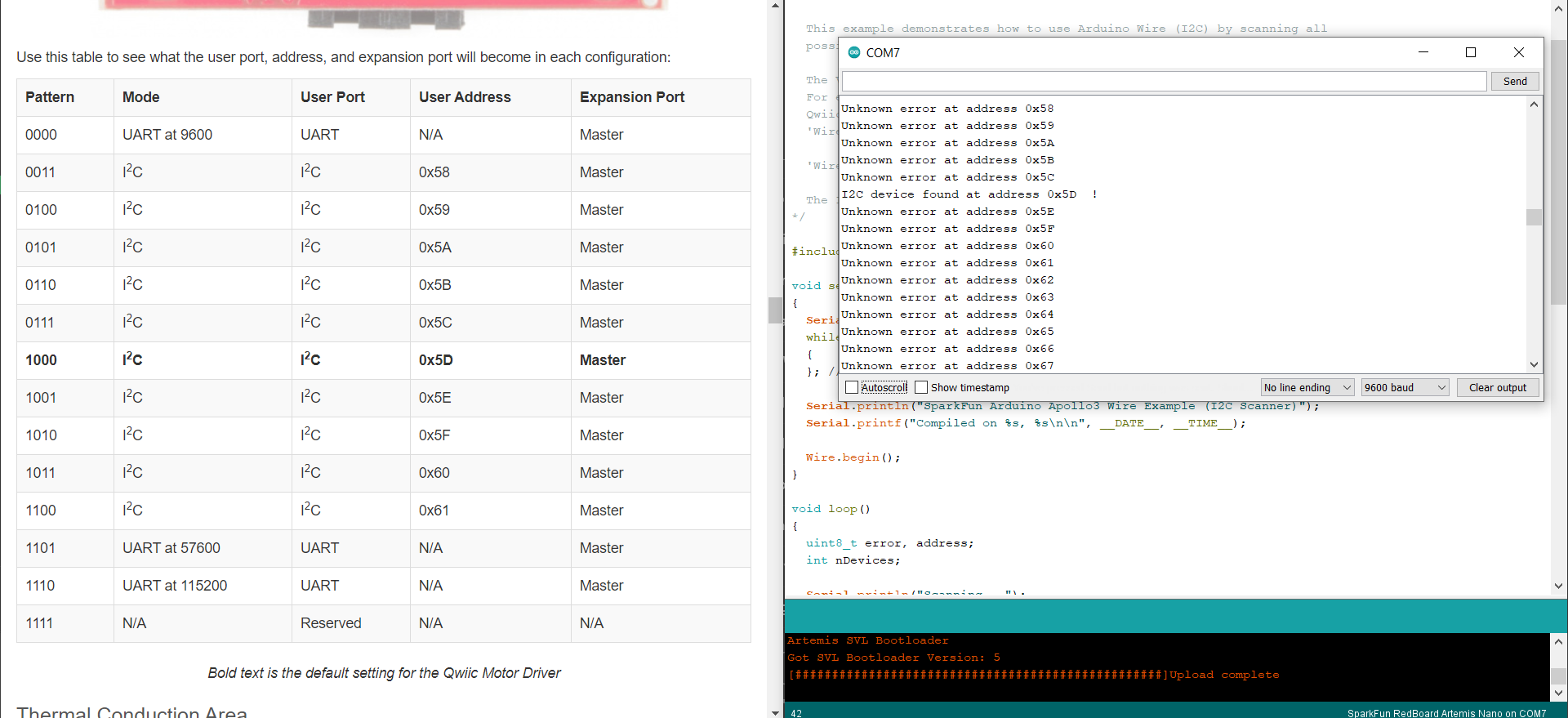Screen dimensions: 1568x718
Task: Click the serial monitor scrollbar thumb
Action: coord(1534,216)
